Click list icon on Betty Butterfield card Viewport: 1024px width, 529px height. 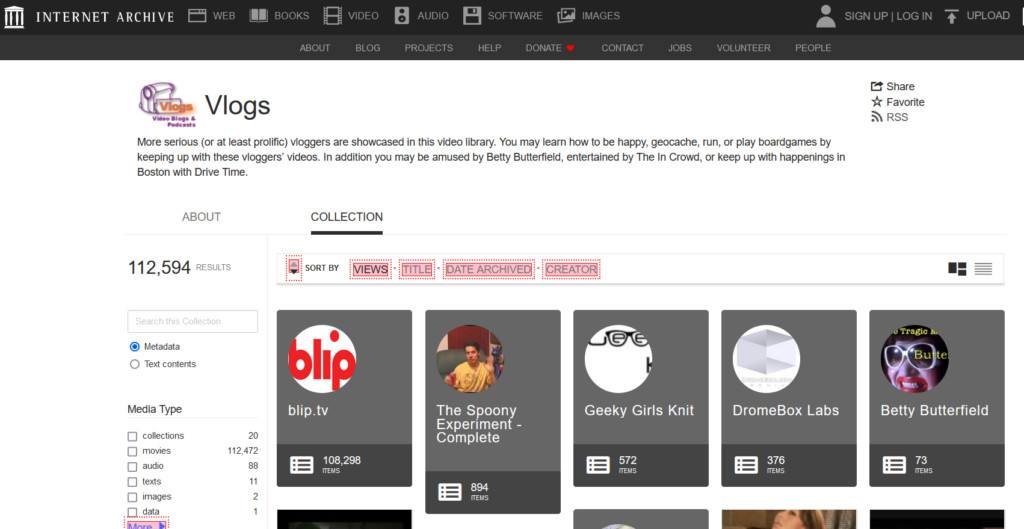(894, 465)
